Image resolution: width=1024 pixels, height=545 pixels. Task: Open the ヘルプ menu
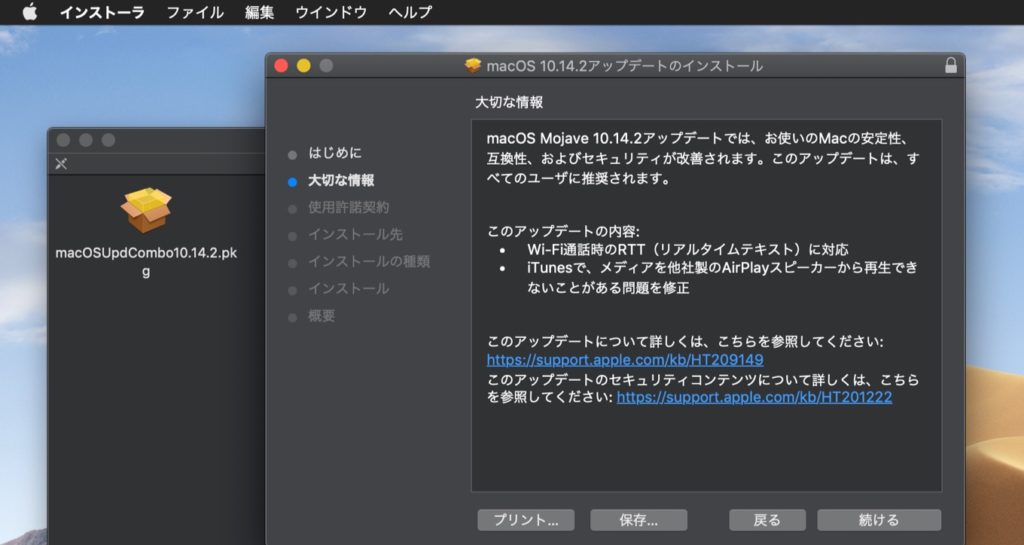410,13
